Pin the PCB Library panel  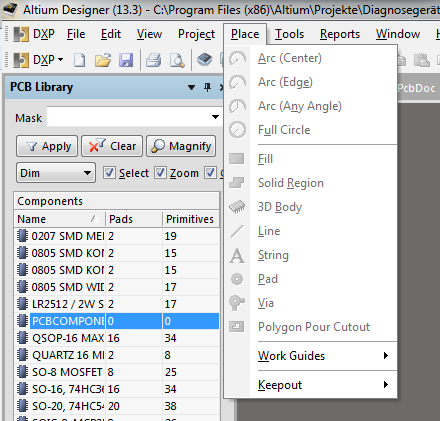point(207,87)
